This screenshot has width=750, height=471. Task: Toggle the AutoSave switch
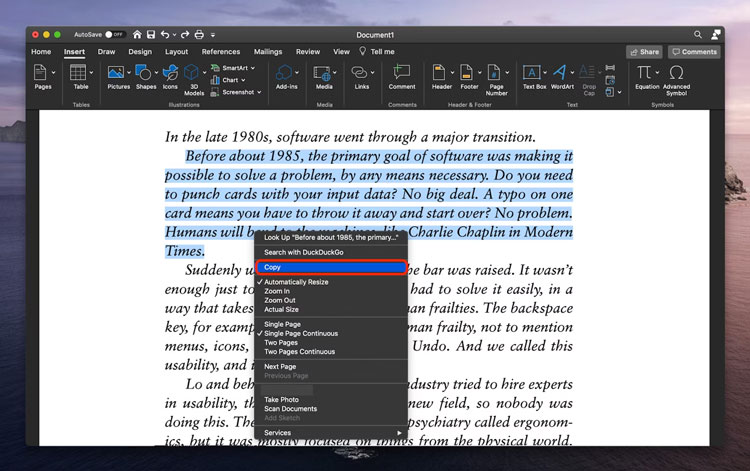pos(116,34)
